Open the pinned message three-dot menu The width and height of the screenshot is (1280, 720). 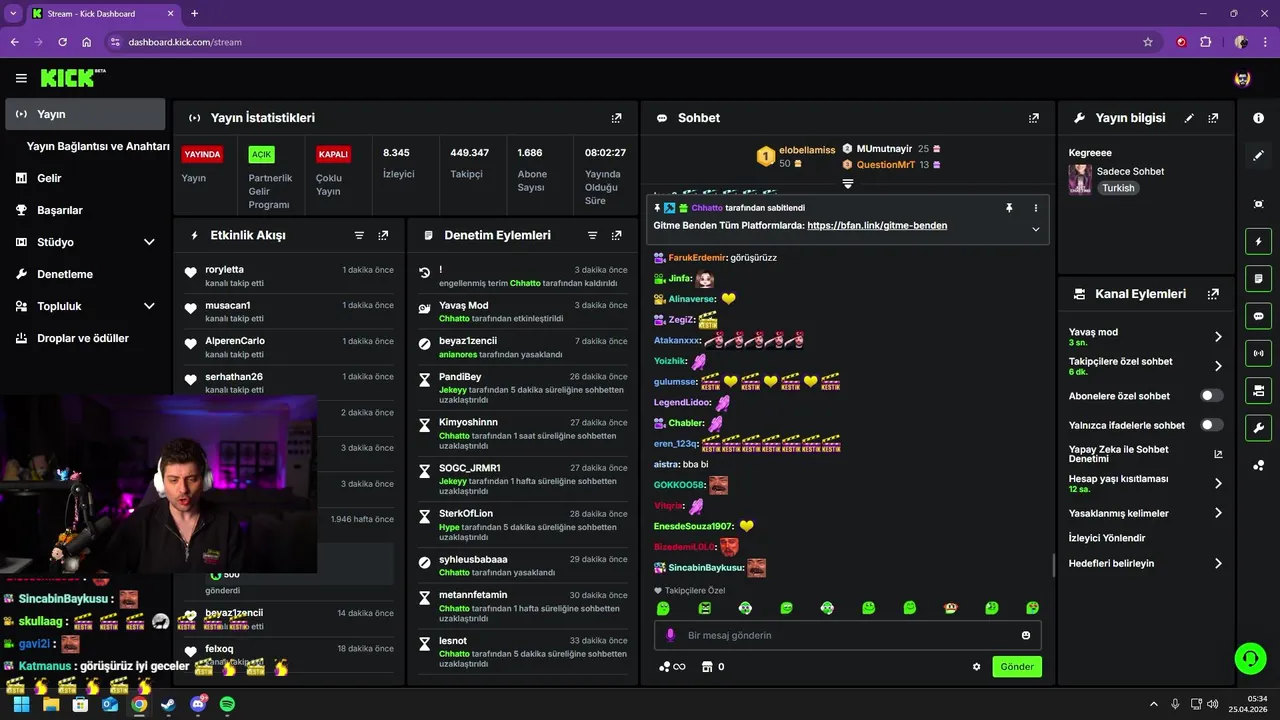(x=1035, y=208)
